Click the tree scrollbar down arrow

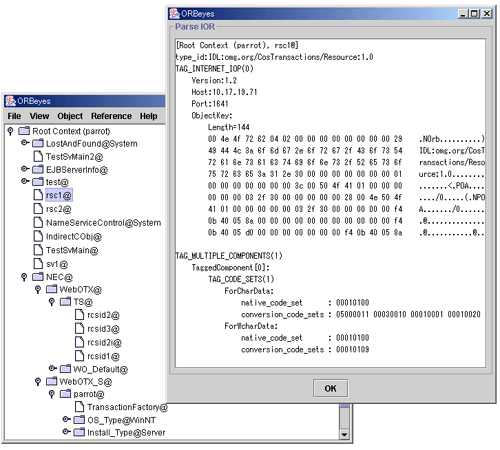[x=344, y=434]
